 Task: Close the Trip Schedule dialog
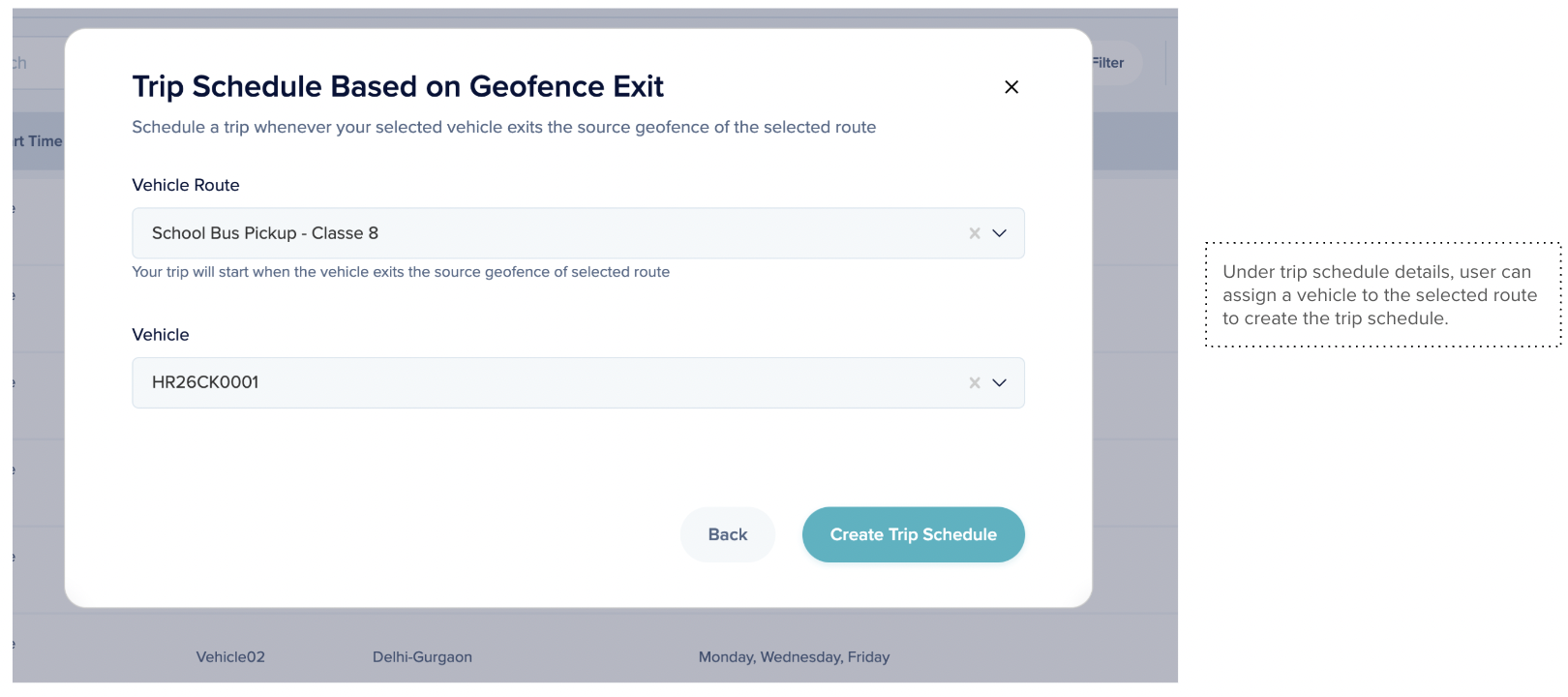point(1011,87)
